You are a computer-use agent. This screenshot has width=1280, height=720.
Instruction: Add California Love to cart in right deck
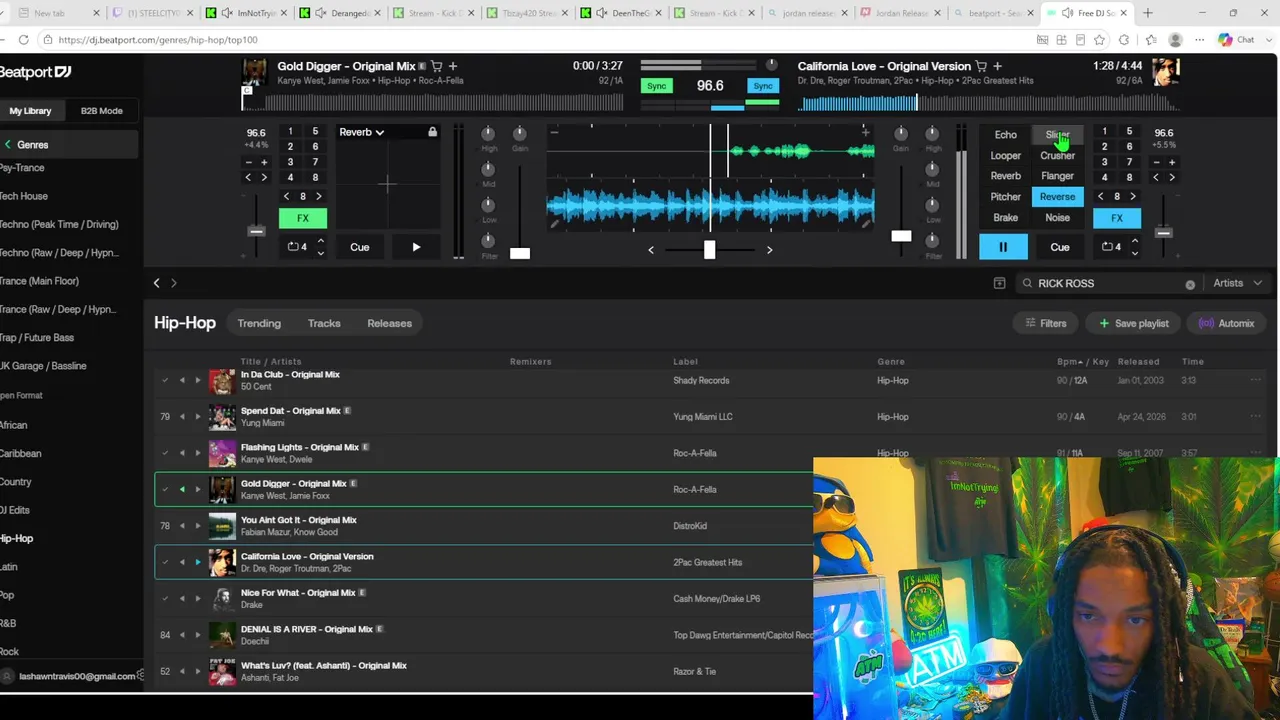981,66
